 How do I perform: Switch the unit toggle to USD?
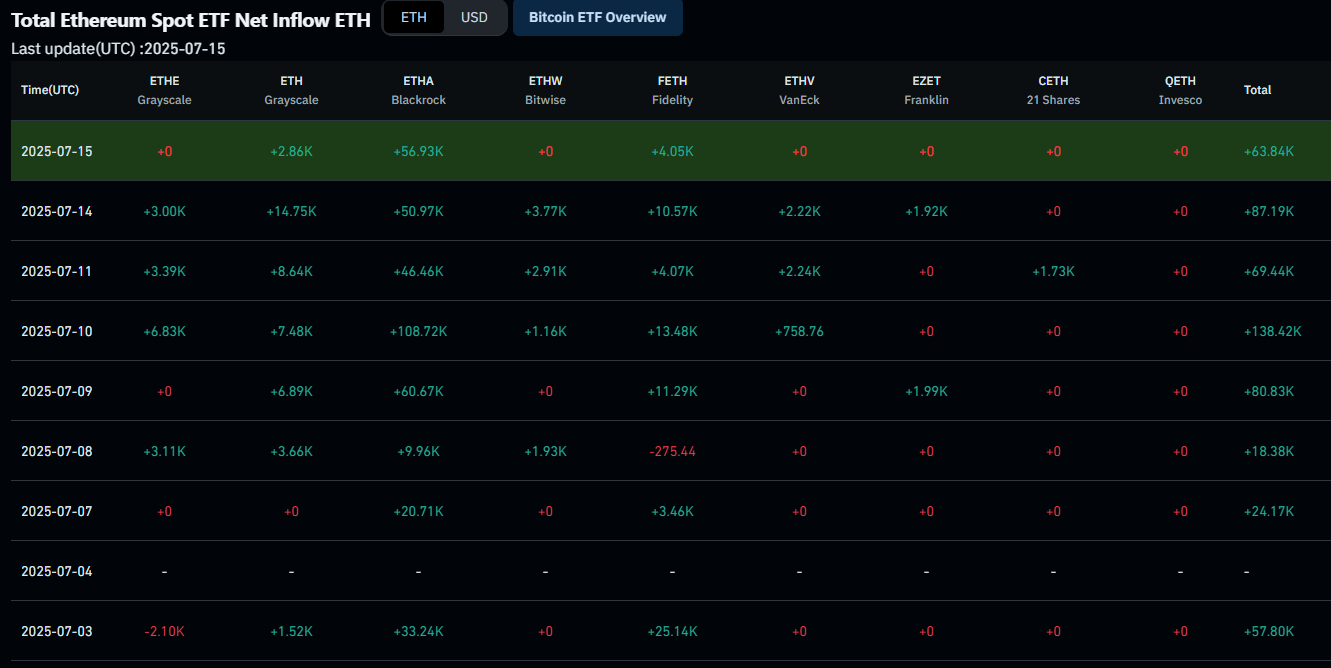pyautogui.click(x=474, y=18)
